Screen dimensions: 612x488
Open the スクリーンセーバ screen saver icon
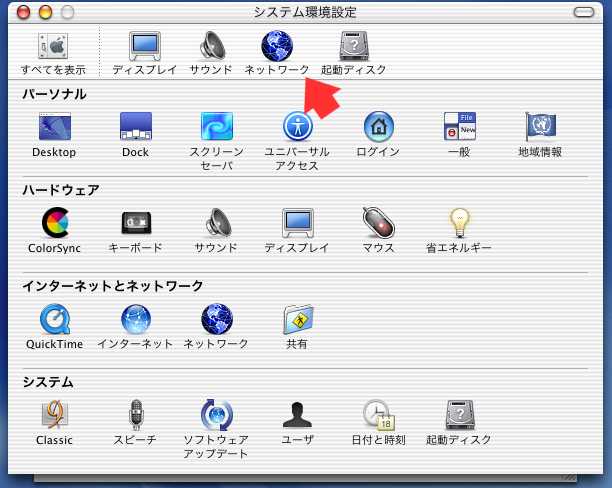217,126
